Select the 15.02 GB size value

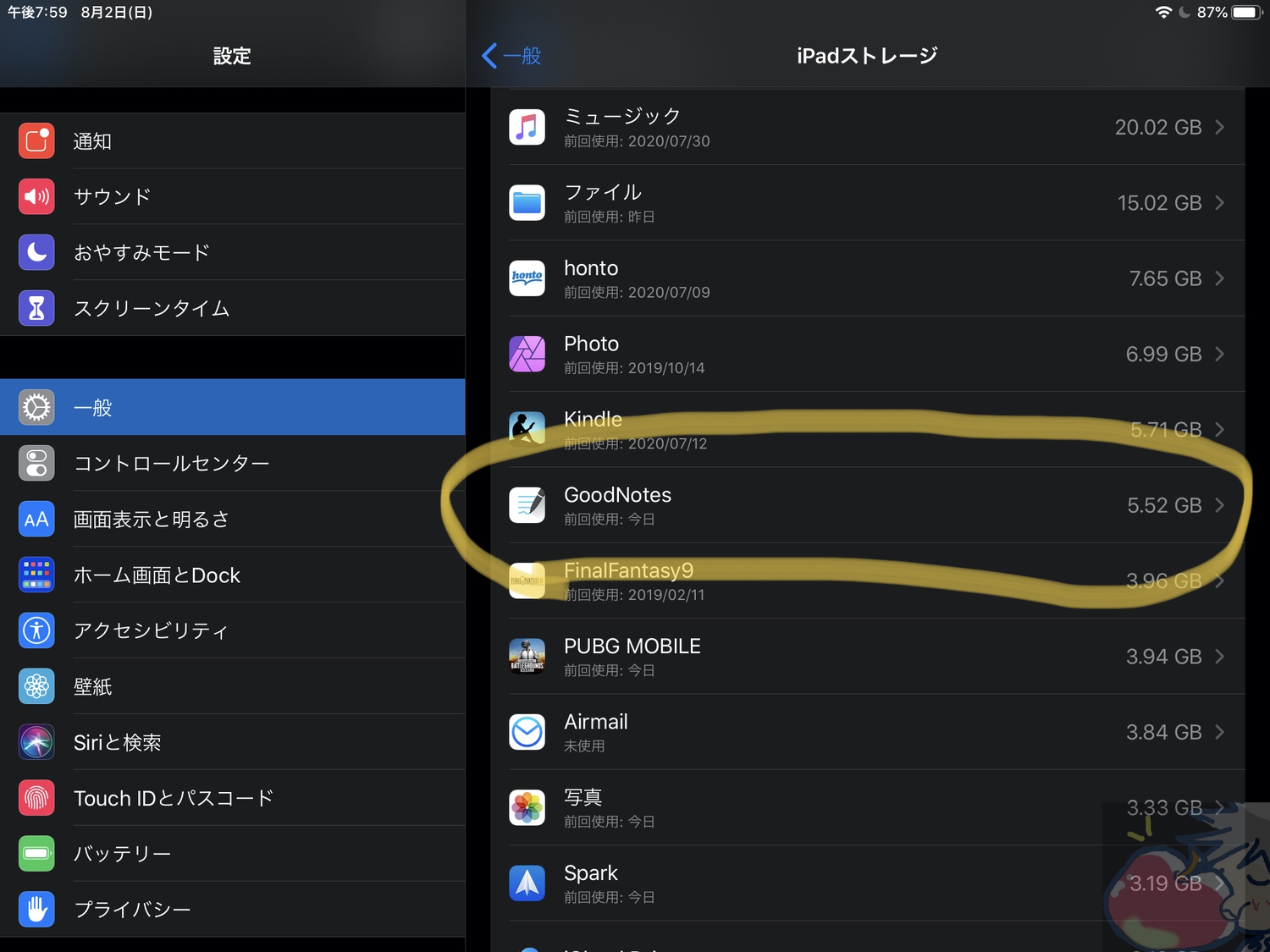click(x=1160, y=203)
